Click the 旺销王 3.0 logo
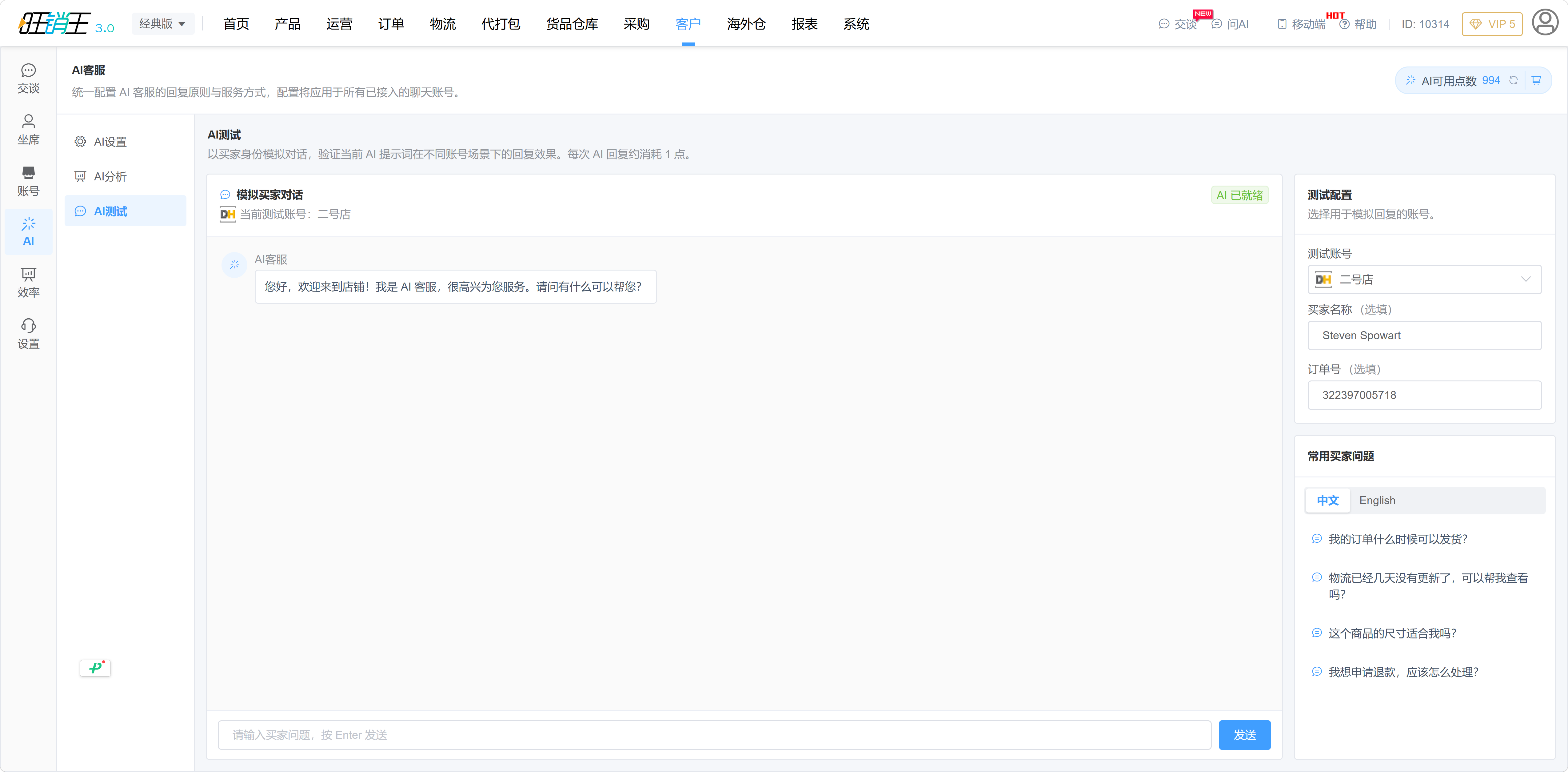This screenshot has height=772, width=1568. coord(66,24)
